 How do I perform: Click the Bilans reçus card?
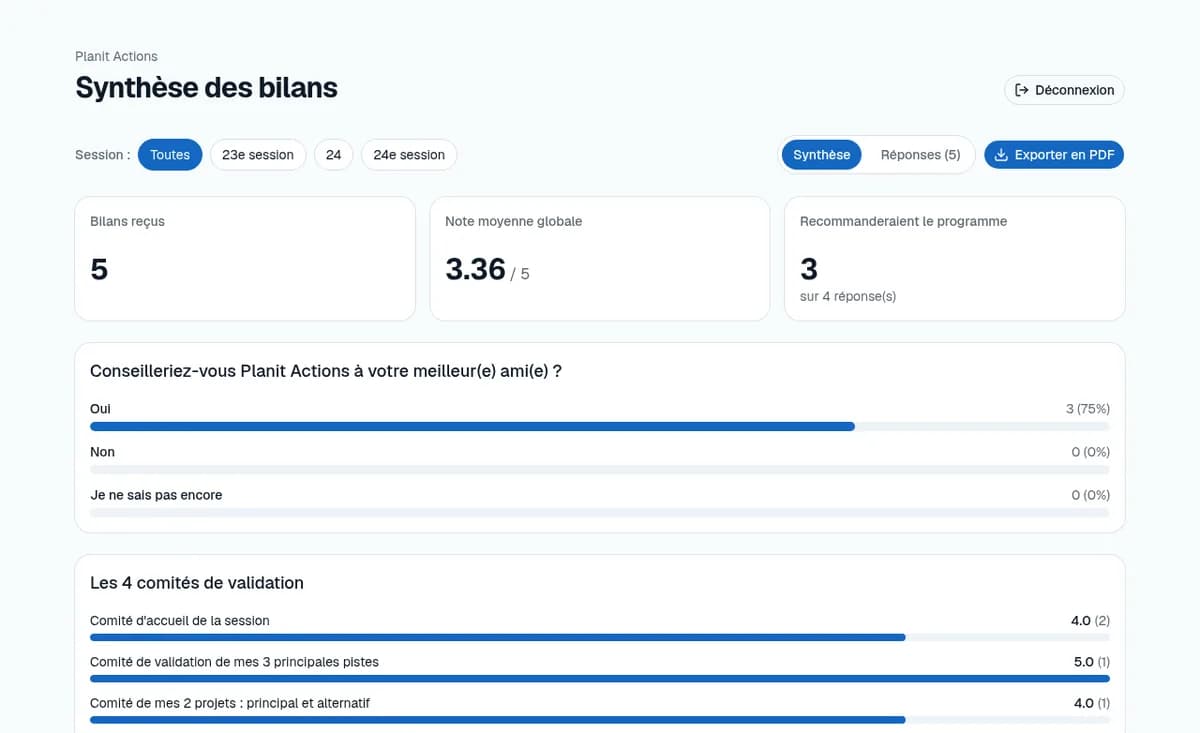[x=245, y=259]
